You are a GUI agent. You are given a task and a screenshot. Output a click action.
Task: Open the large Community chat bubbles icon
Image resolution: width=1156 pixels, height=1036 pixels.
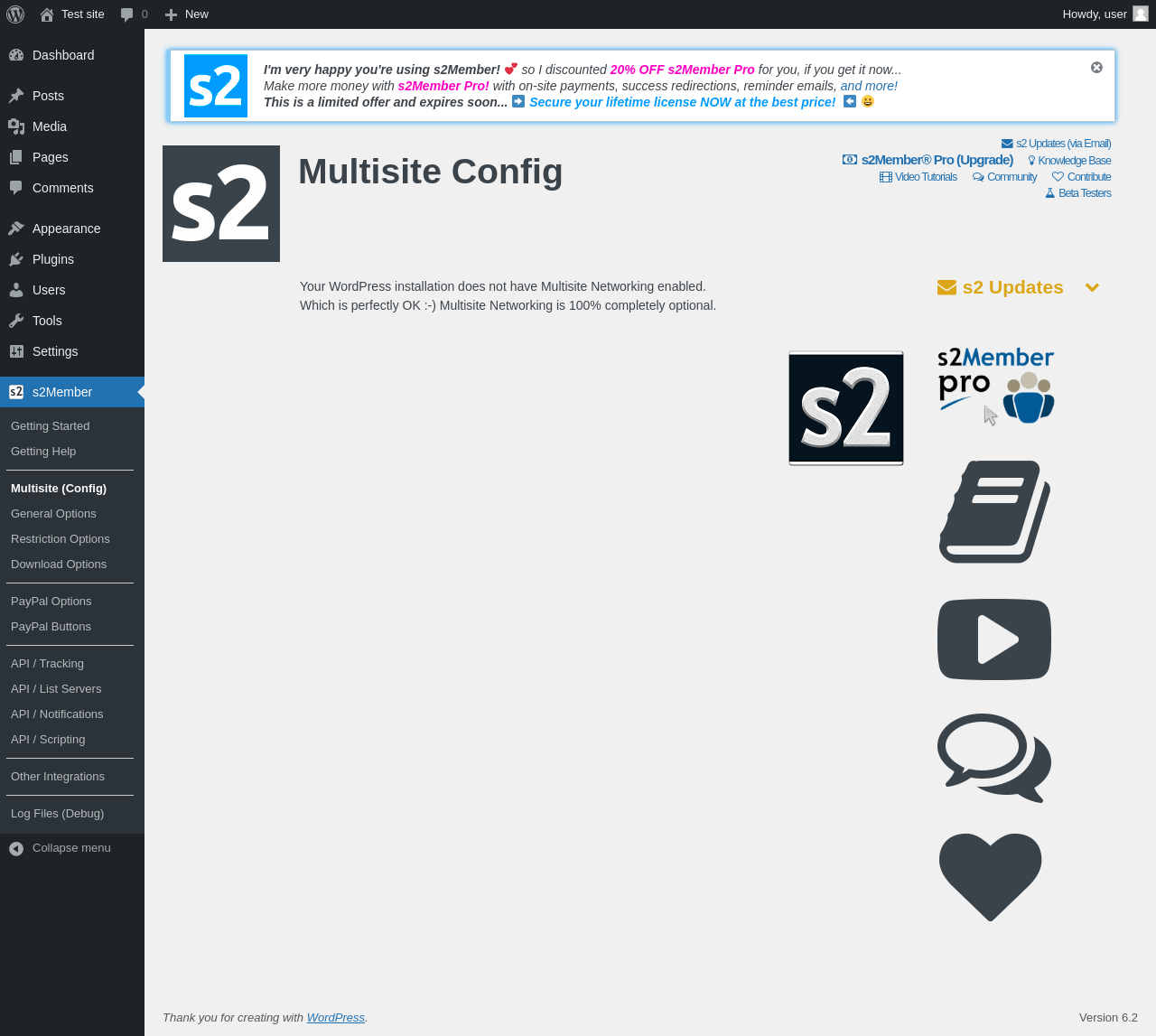(x=994, y=758)
